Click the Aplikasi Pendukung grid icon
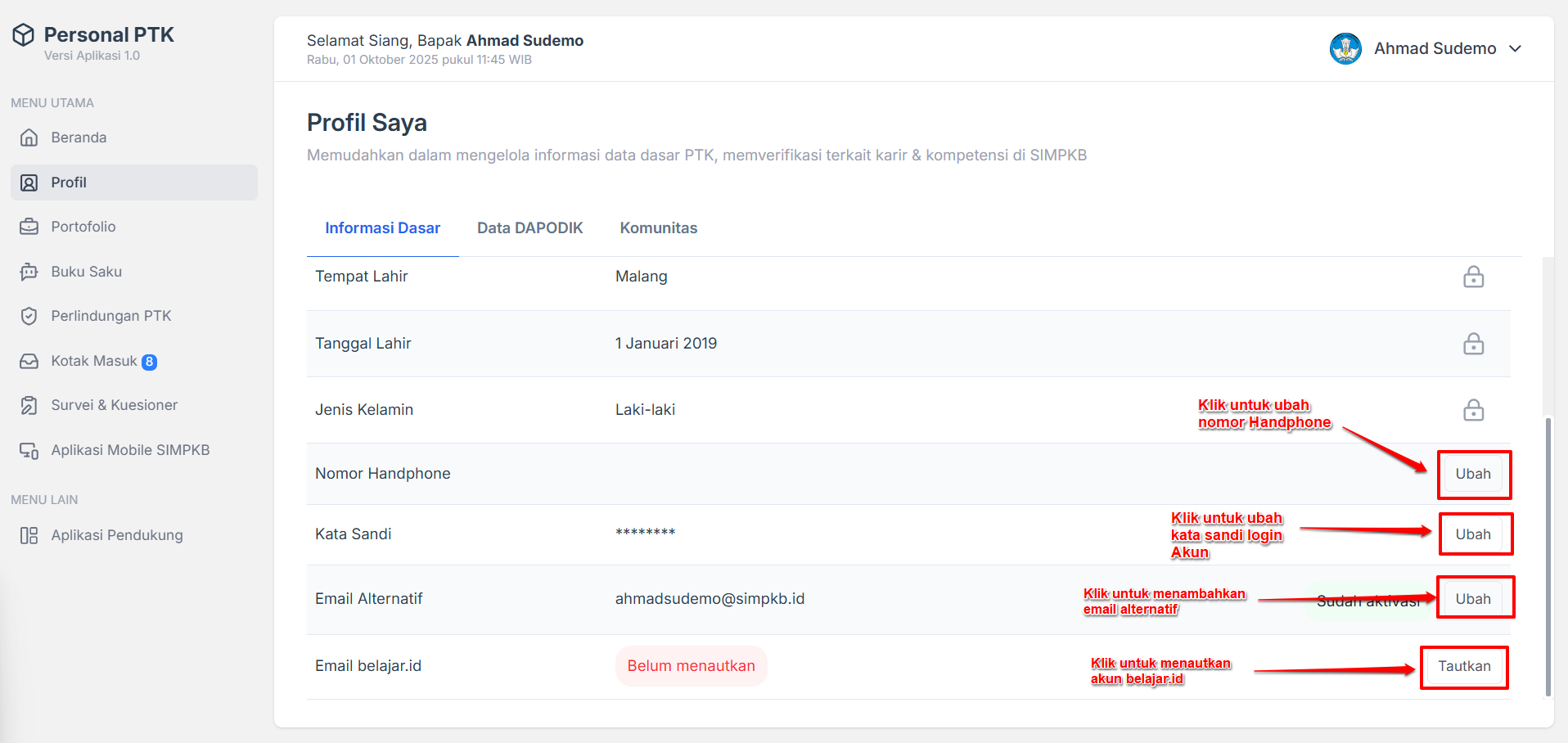This screenshot has height=743, width=1568. click(x=29, y=535)
